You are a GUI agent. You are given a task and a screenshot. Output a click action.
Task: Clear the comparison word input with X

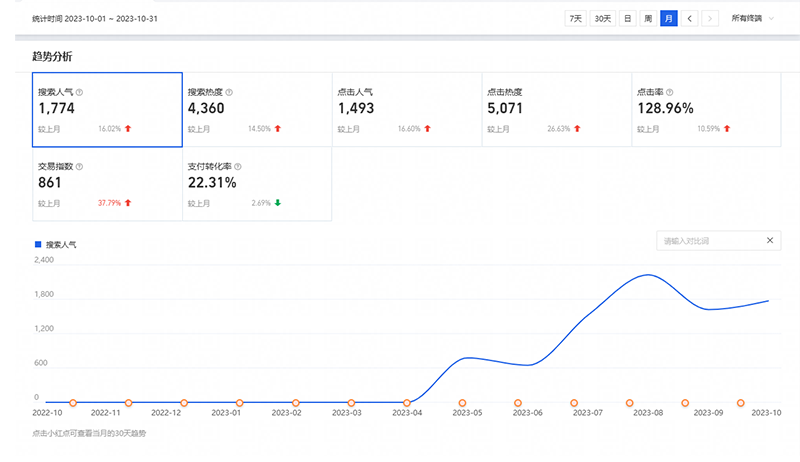pos(769,241)
